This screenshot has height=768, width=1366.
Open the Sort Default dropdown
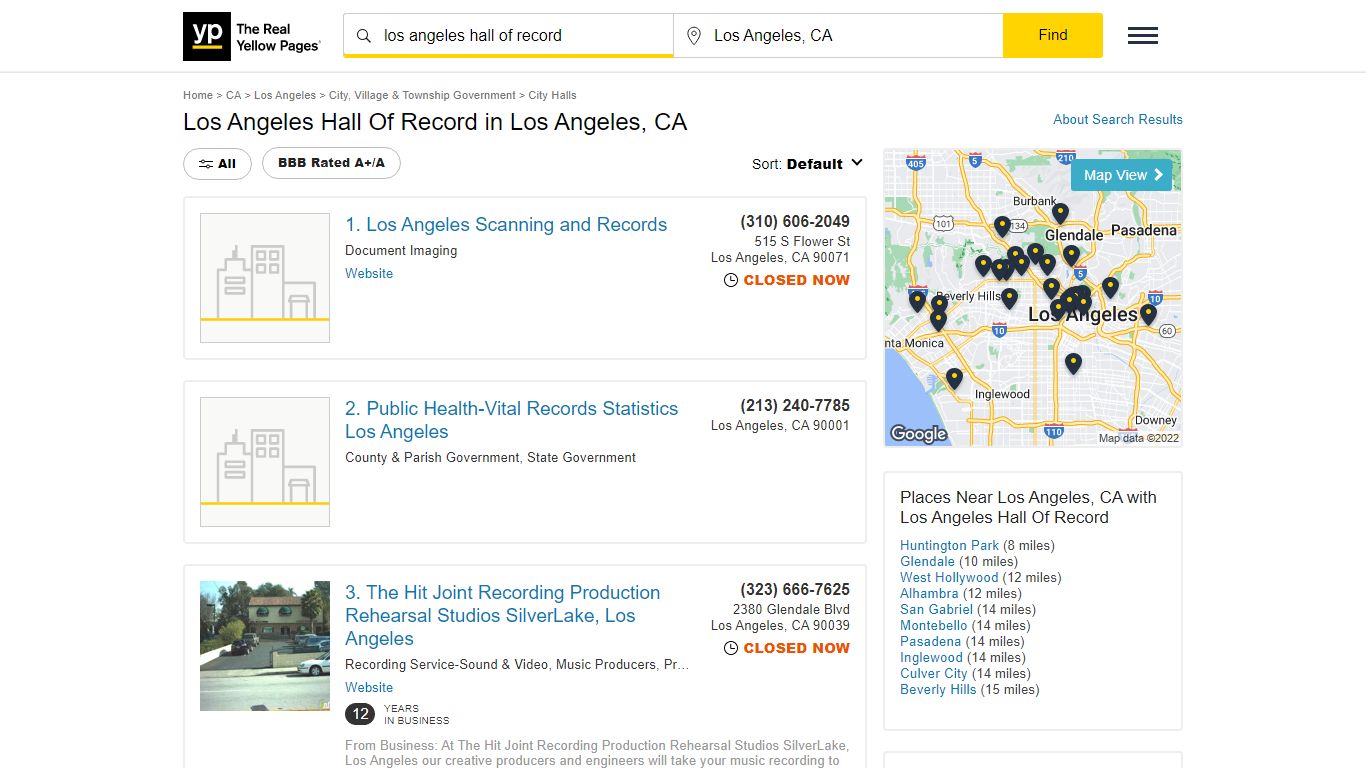807,164
